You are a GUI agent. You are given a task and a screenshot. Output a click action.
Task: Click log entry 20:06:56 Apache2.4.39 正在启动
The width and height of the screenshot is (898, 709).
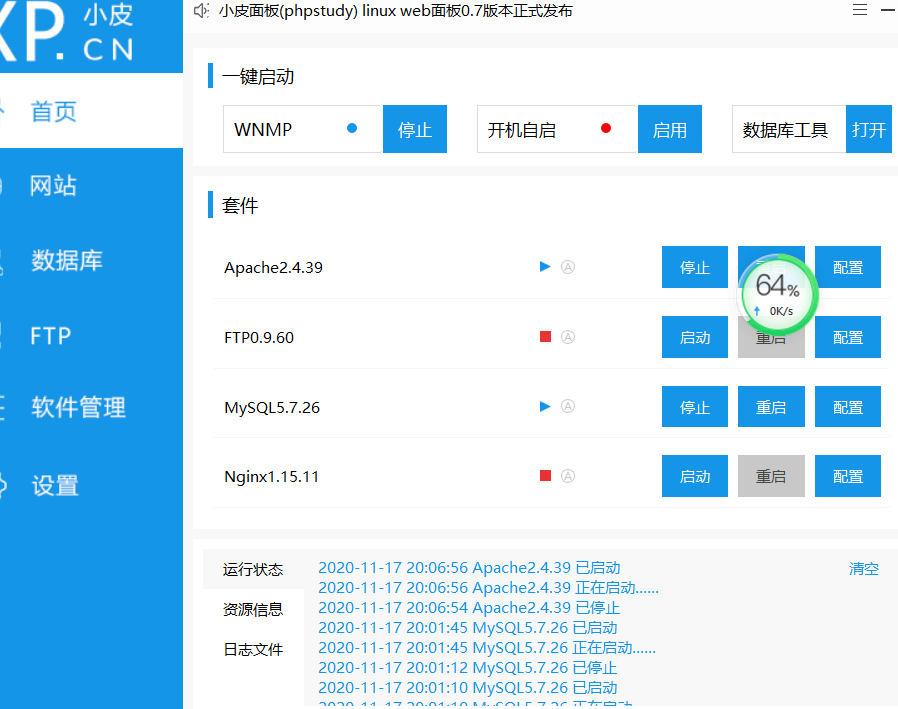(489, 588)
